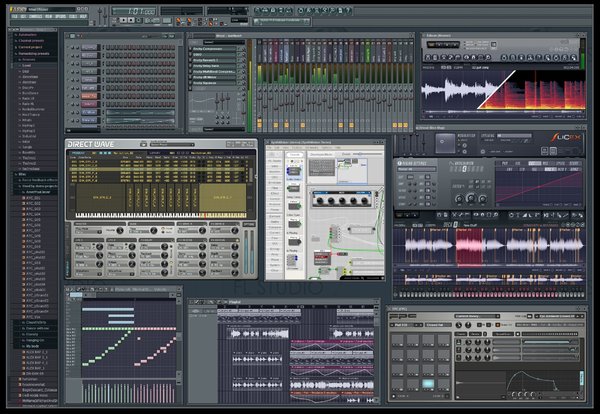600x414 pixels.
Task: Select the My beats folder in browser
Action: 32,346
